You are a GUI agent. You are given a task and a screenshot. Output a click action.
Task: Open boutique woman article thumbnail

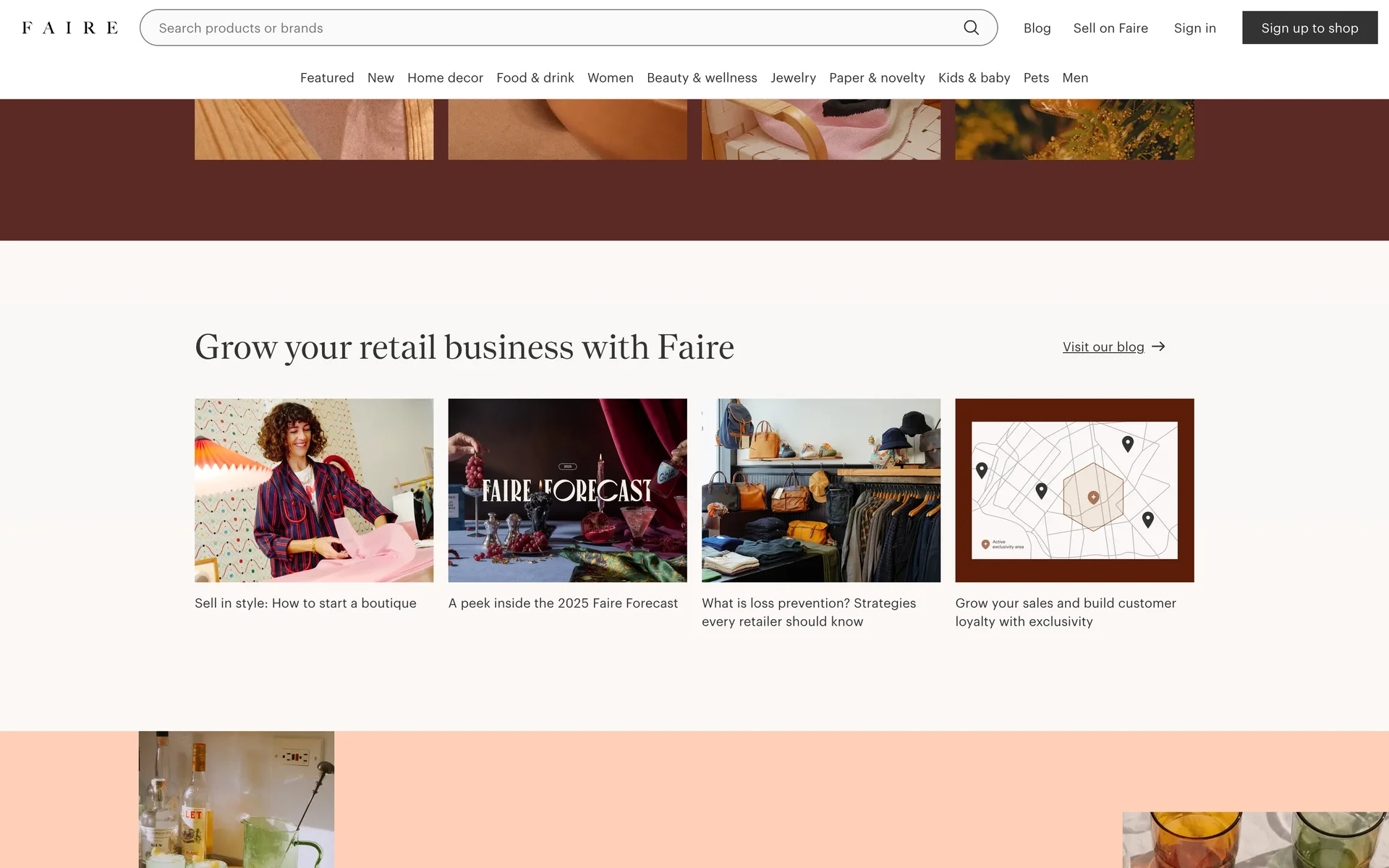coord(314,490)
